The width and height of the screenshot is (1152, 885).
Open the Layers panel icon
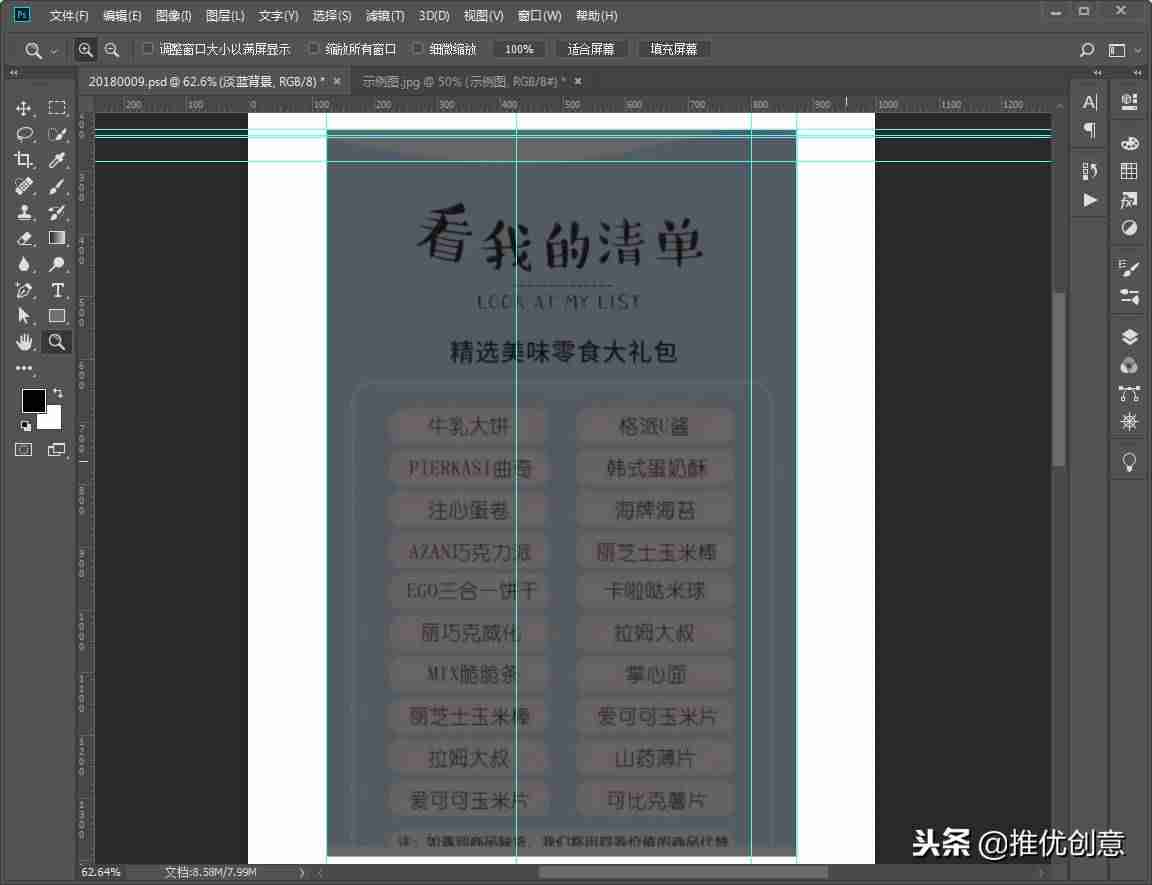[x=1129, y=337]
